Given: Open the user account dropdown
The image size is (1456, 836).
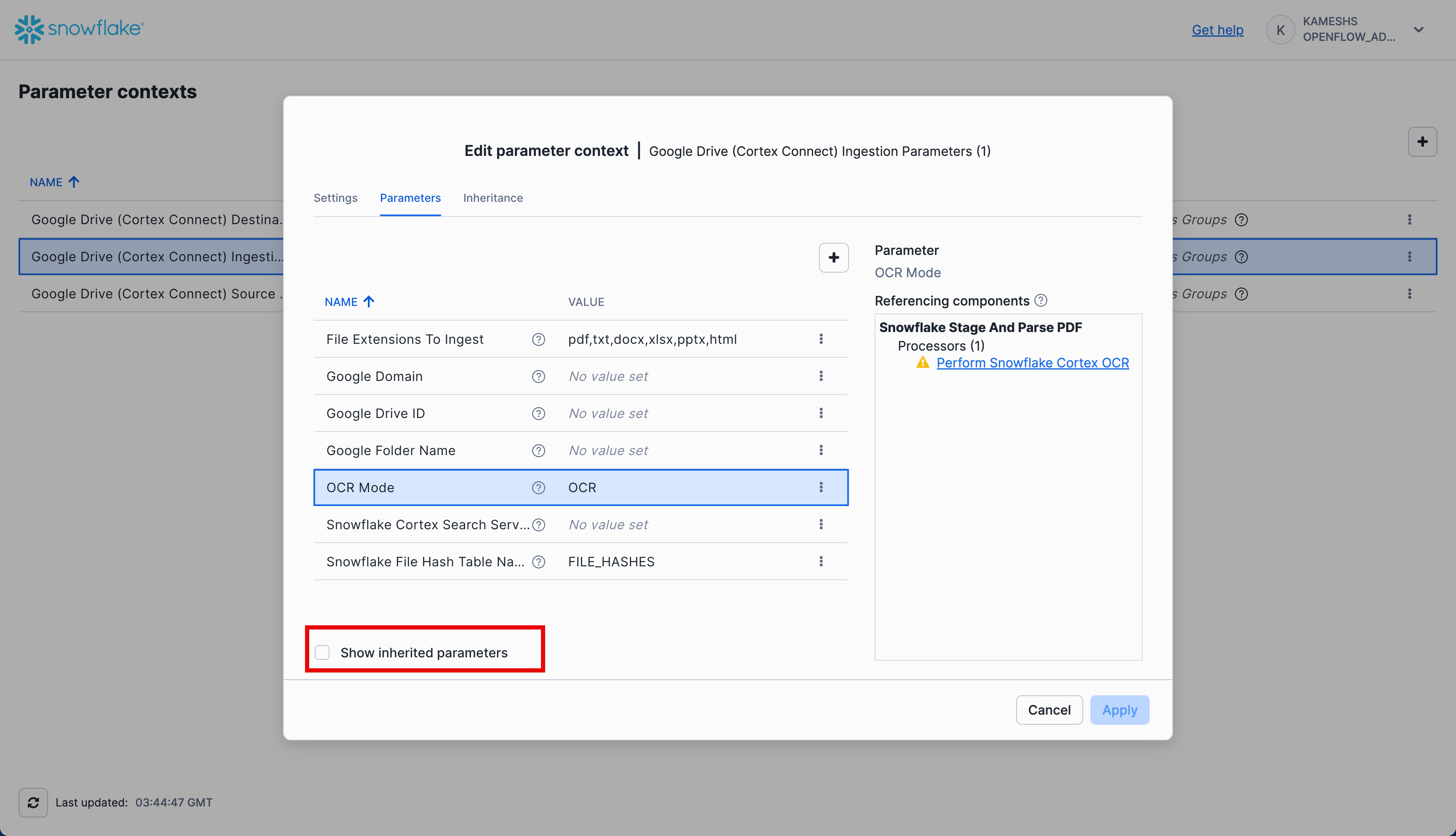Looking at the screenshot, I should tap(1419, 29).
